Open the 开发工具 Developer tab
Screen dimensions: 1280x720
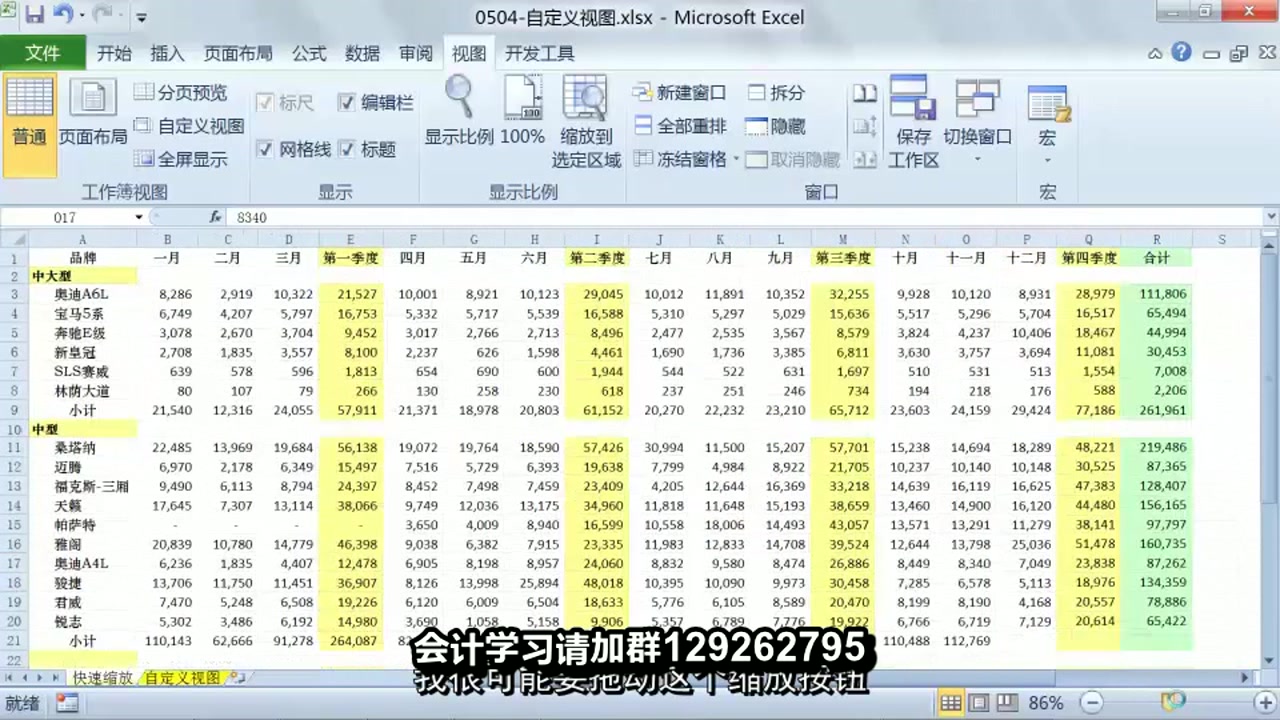pyautogui.click(x=540, y=53)
